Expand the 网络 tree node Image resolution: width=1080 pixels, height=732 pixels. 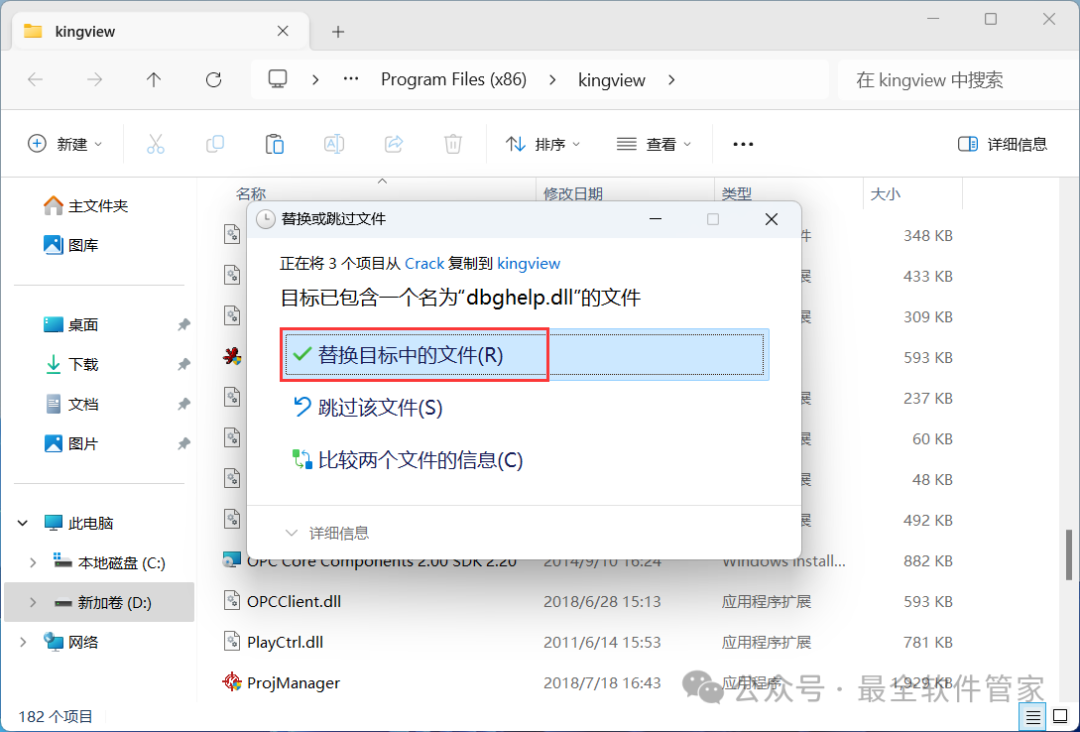coord(23,642)
